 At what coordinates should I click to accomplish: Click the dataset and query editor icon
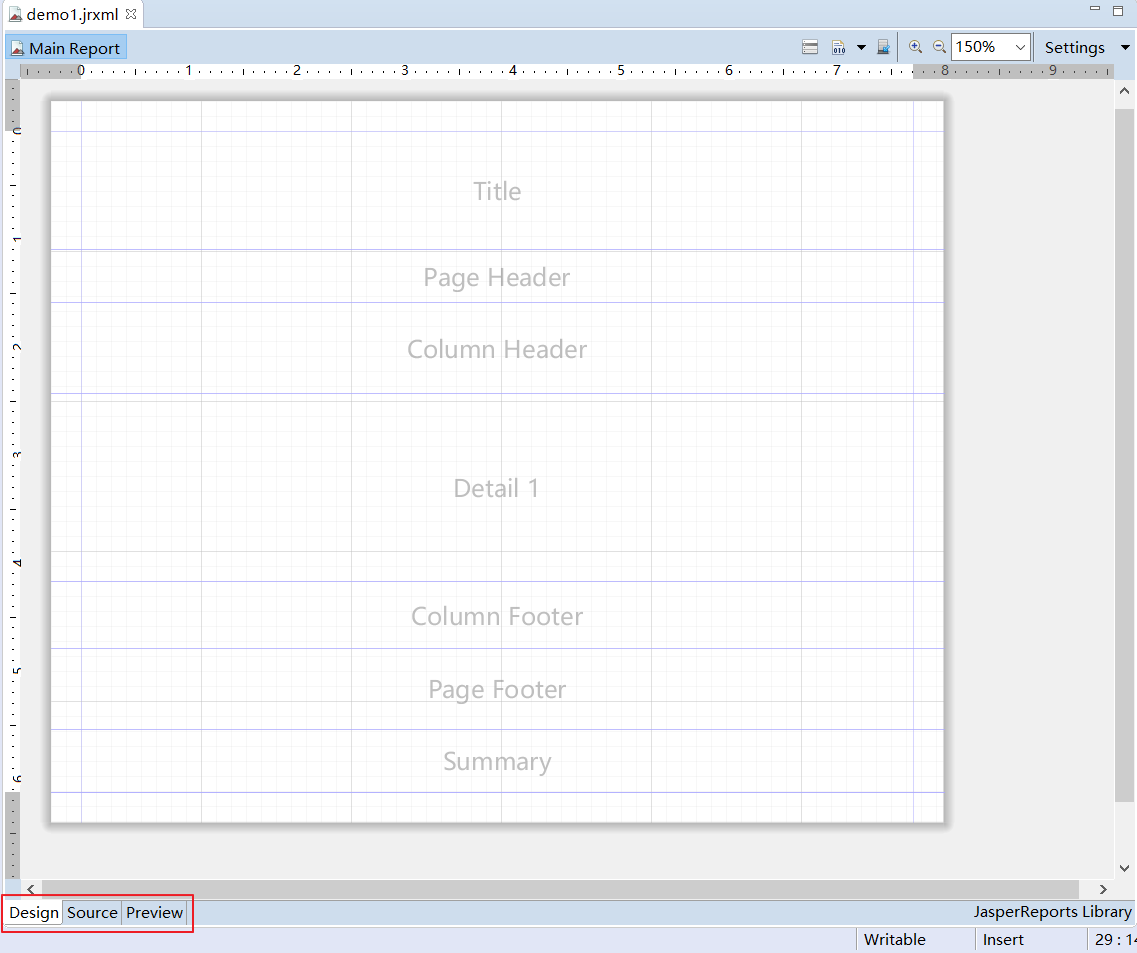pyautogui.click(x=810, y=47)
